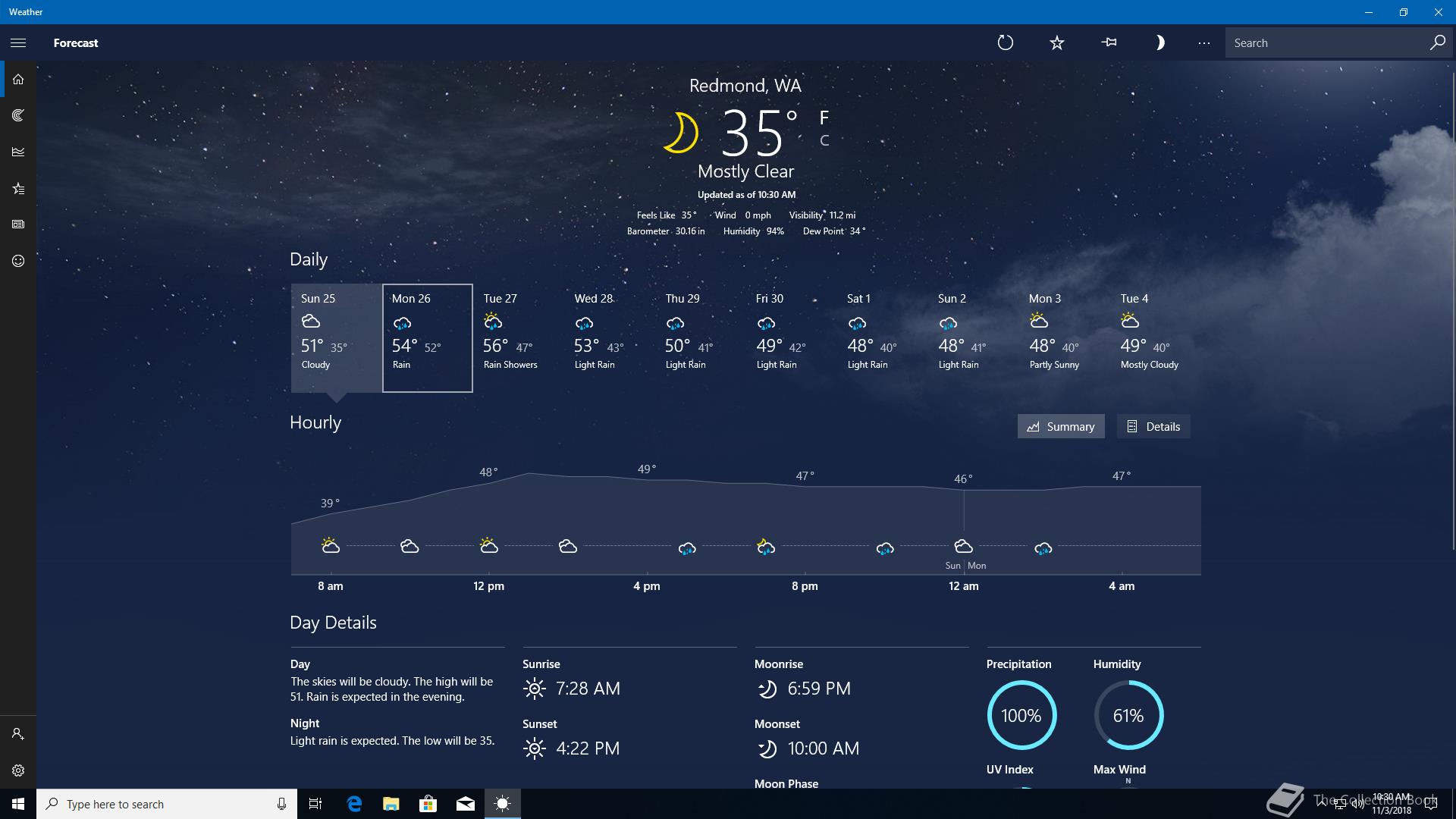This screenshot has width=1456, height=819.
Task: Select Tue 27 Rain Showers forecast card
Action: pyautogui.click(x=519, y=338)
